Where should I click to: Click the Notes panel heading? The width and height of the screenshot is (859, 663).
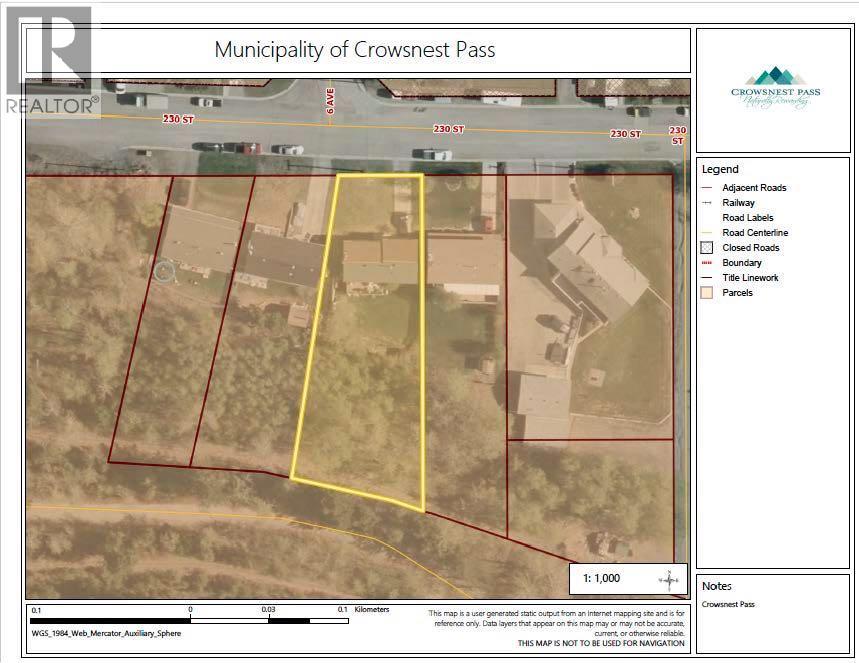(x=717, y=586)
